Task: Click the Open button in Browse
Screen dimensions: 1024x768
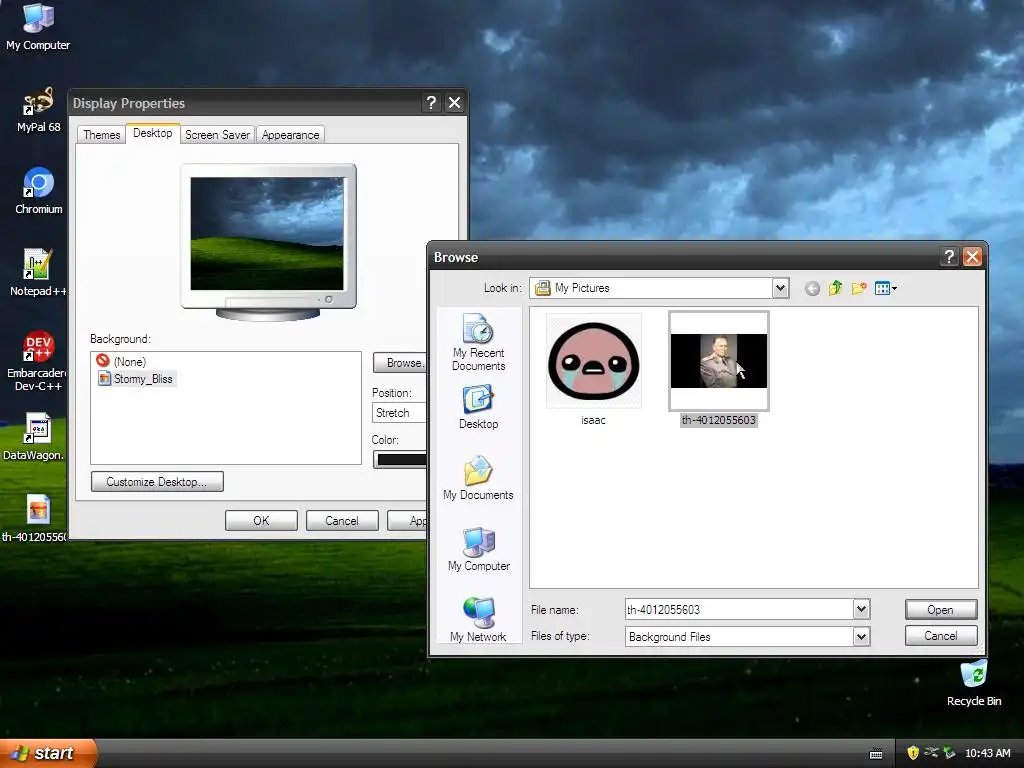Action: [940, 609]
